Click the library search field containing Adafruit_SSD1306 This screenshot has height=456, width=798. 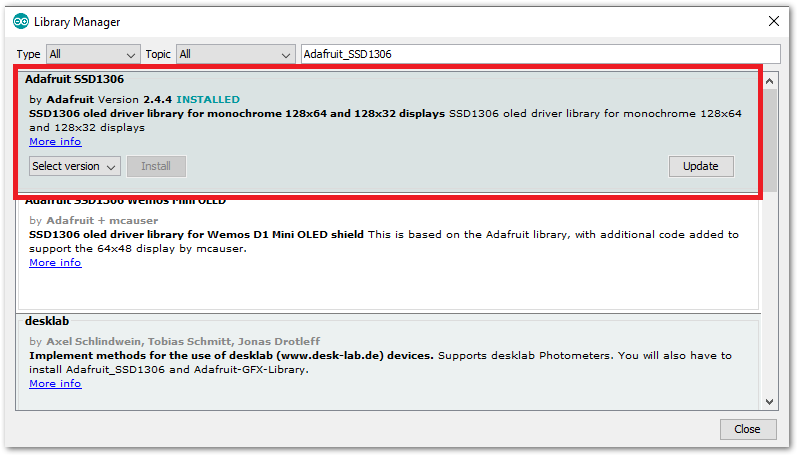pos(540,54)
